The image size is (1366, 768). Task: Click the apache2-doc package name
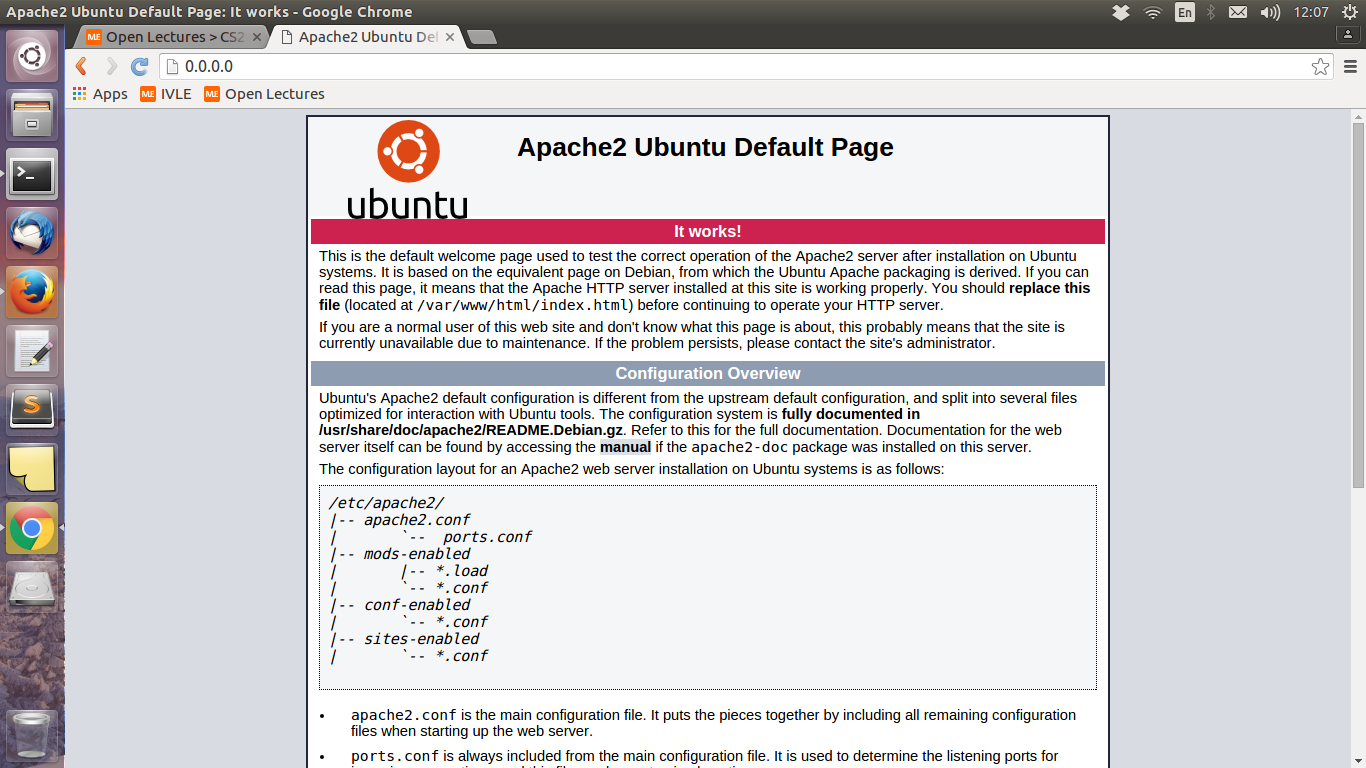[x=740, y=447]
